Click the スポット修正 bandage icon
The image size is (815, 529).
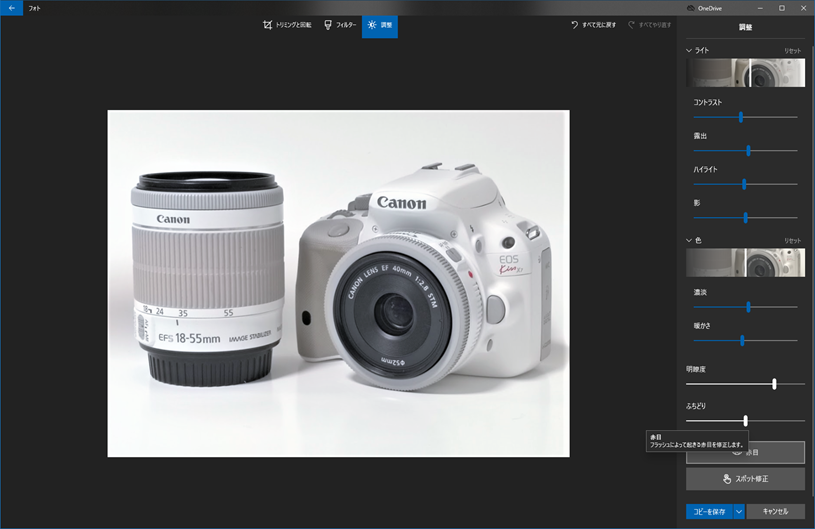[x=727, y=479]
